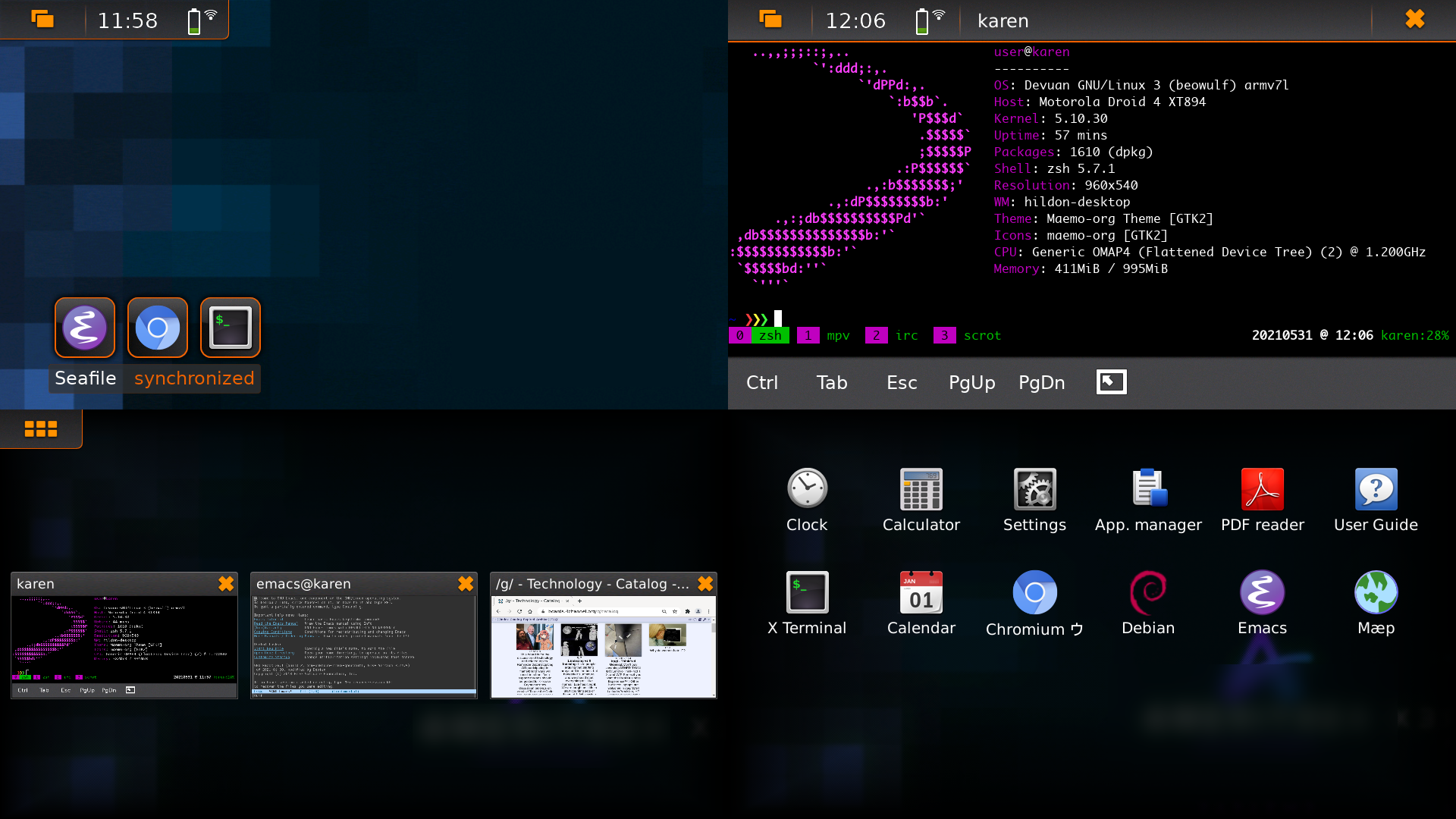Image resolution: width=1456 pixels, height=819 pixels.
Task: Click the Memory: 411MiB / 995MiB line
Action: click(1081, 268)
